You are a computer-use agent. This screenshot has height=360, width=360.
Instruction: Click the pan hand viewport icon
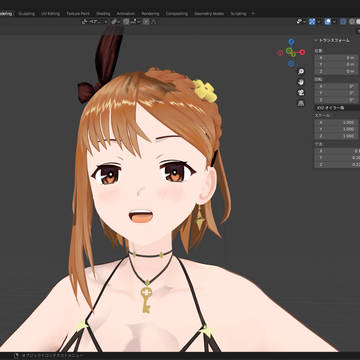(301, 82)
